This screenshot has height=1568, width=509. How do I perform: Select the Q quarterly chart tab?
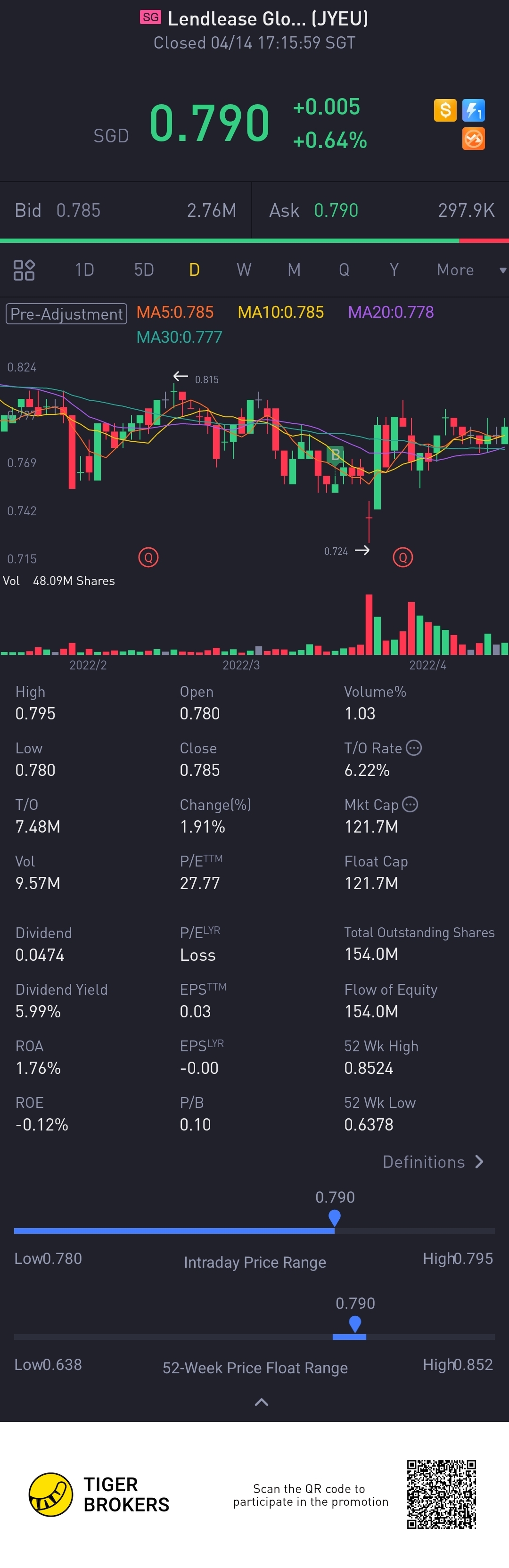click(x=344, y=270)
